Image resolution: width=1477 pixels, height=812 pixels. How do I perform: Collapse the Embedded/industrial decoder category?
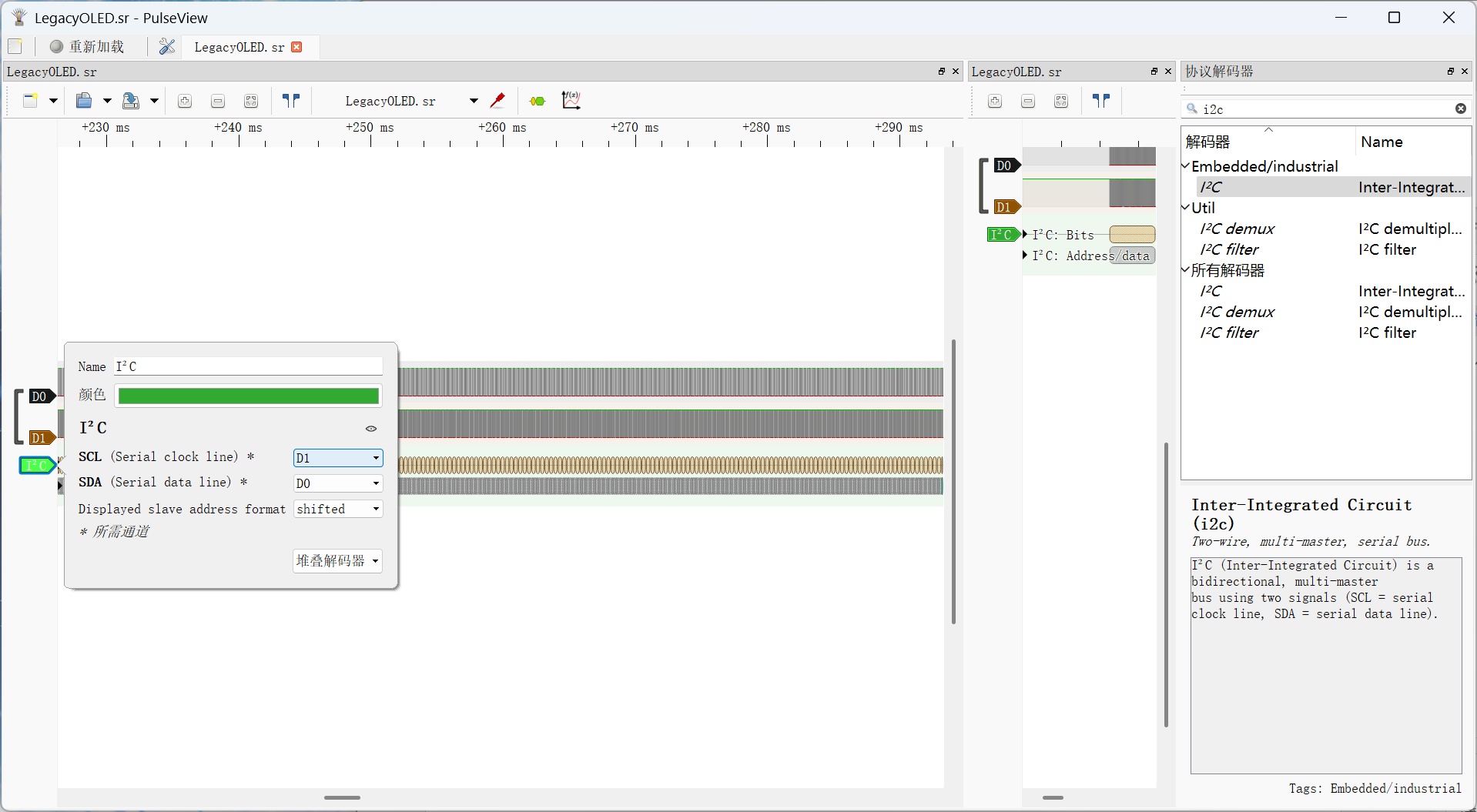[1186, 166]
